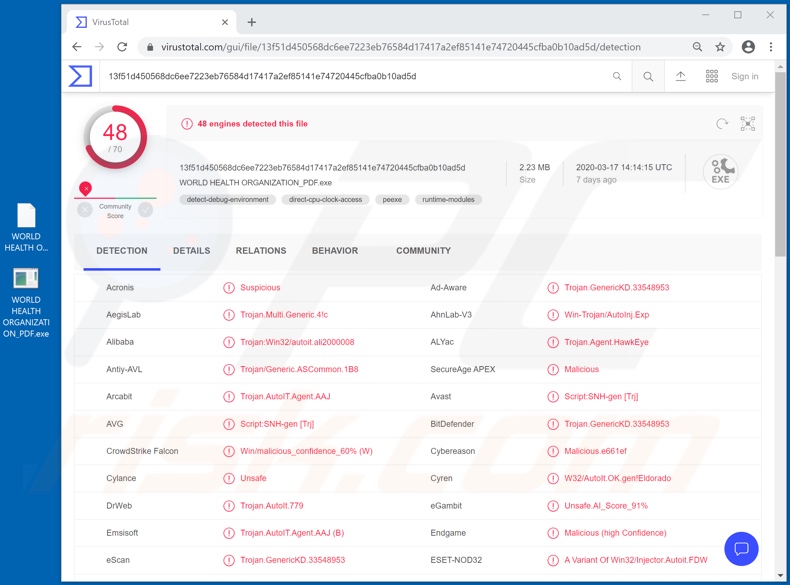Click scrollbar down arrow
Screen dimensions: 790x585
(x=780, y=575)
